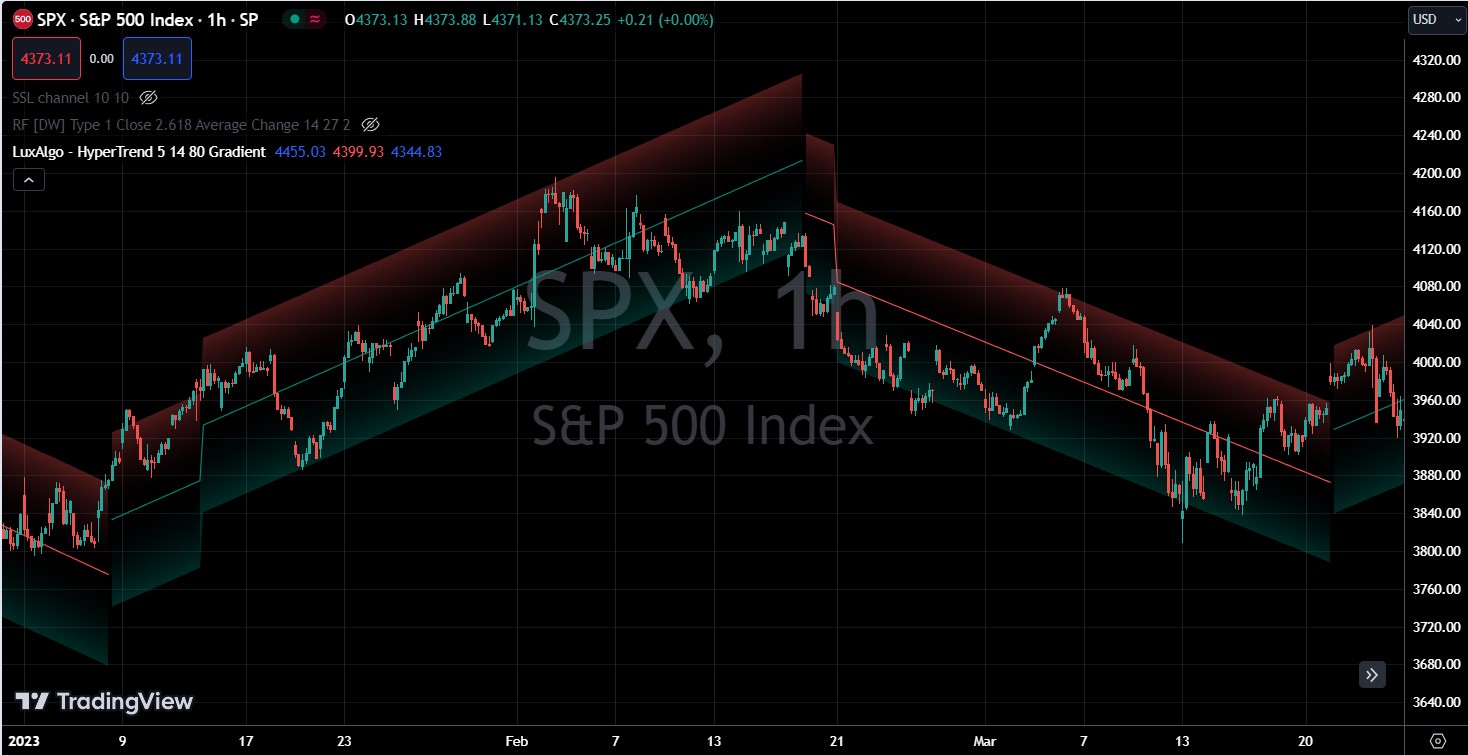Click the red HyperTrend value 4399.93
The width and height of the screenshot is (1468, 755).
pyautogui.click(x=358, y=152)
